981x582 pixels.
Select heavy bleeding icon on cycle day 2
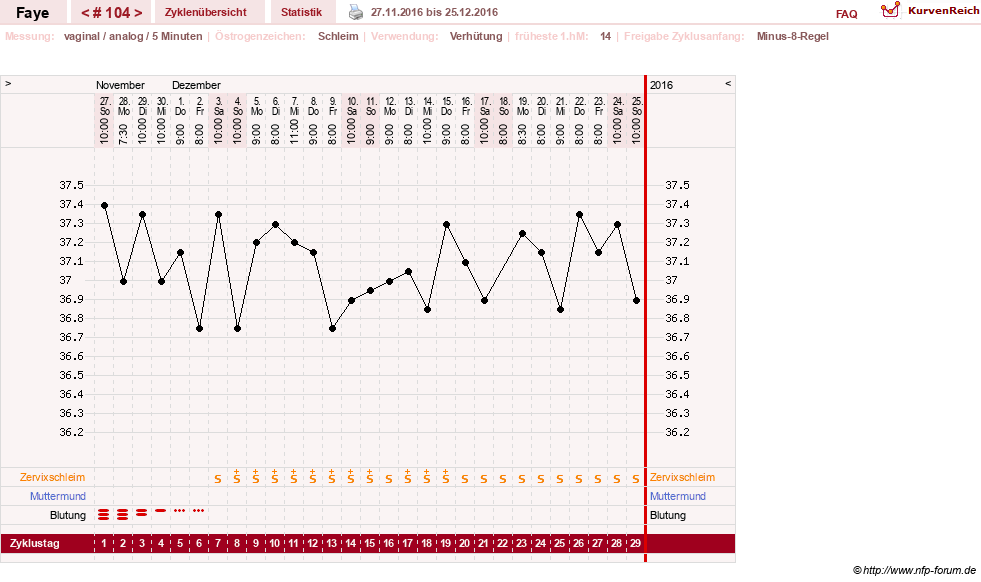click(x=123, y=514)
